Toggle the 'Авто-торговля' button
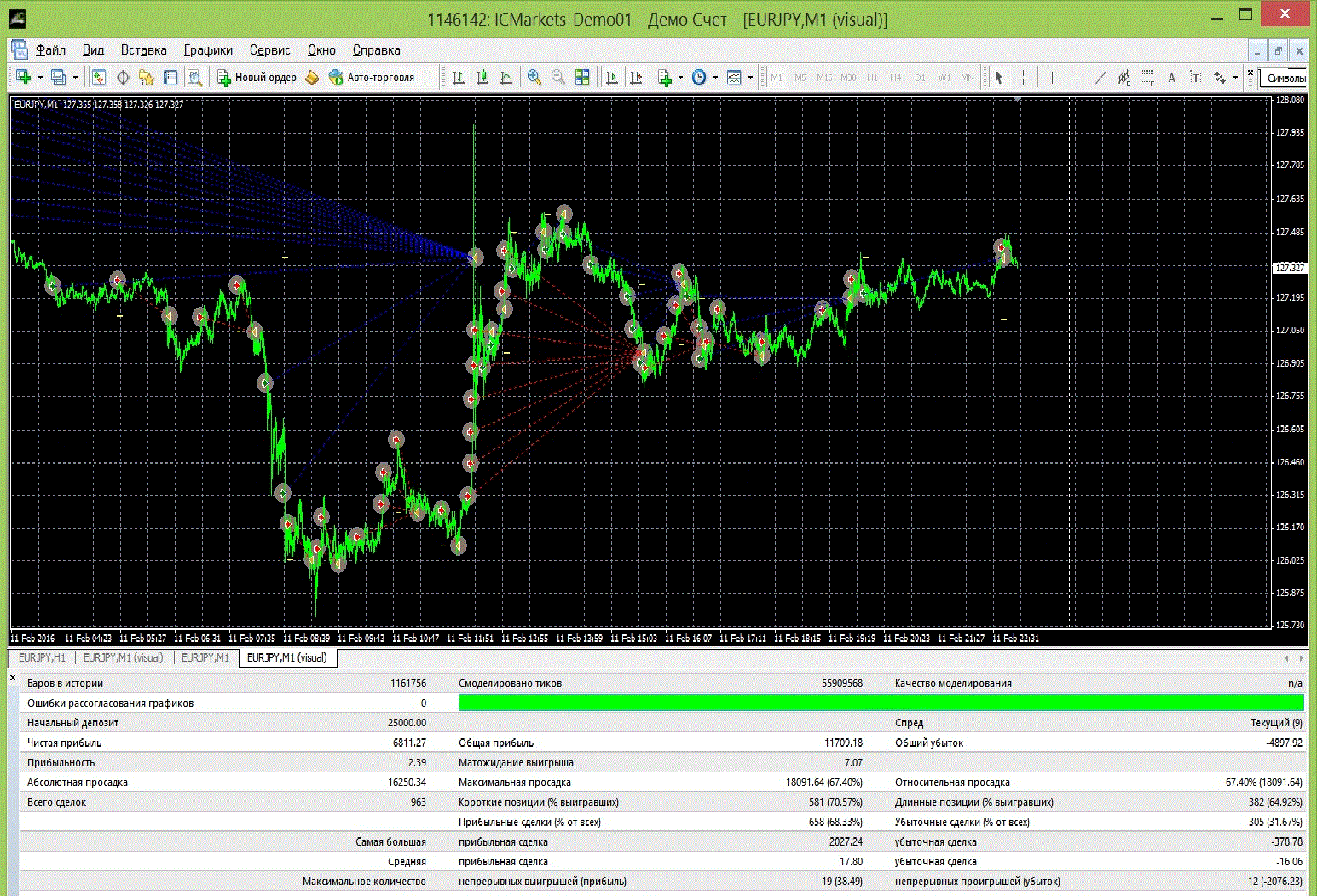Screen dimensions: 1317x896 [373, 78]
